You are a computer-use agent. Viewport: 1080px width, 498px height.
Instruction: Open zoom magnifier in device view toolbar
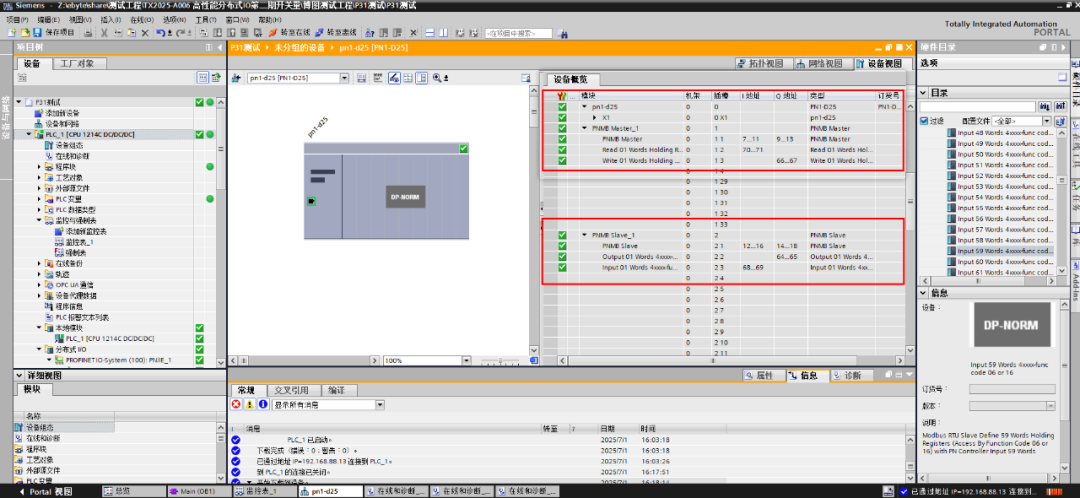(x=437, y=78)
